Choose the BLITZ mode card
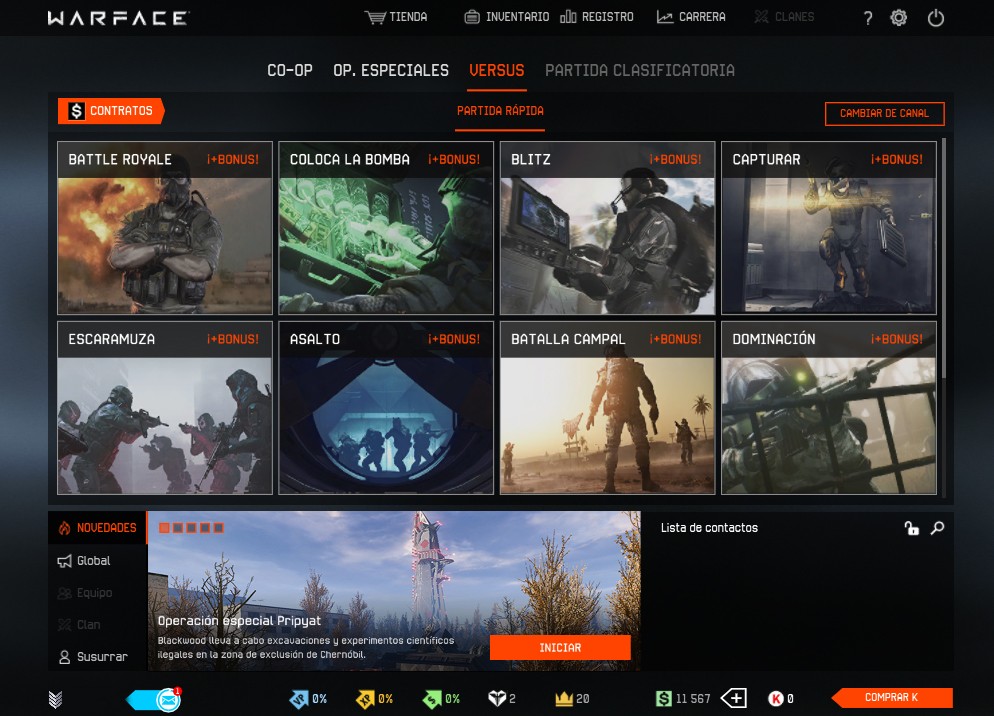Image resolution: width=994 pixels, height=716 pixels. click(607, 228)
